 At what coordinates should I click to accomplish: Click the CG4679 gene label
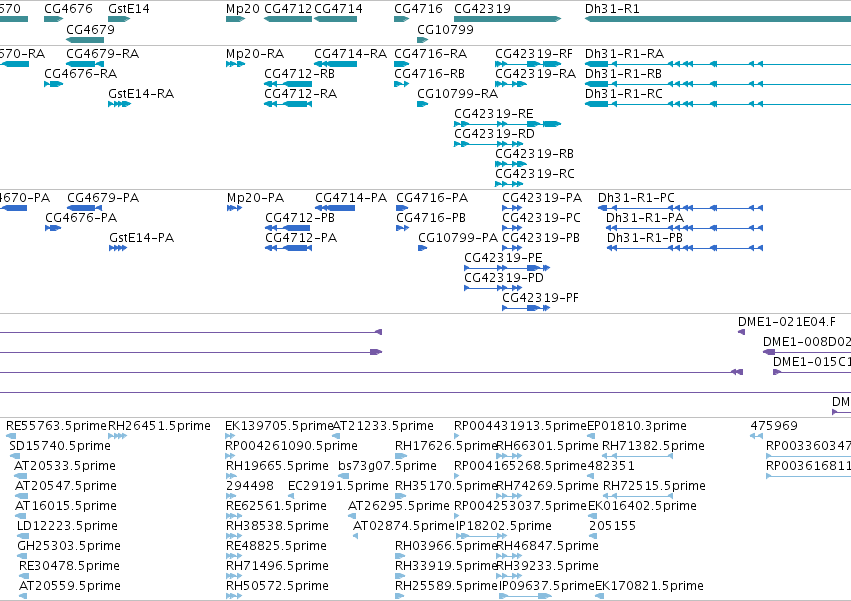pos(91,29)
